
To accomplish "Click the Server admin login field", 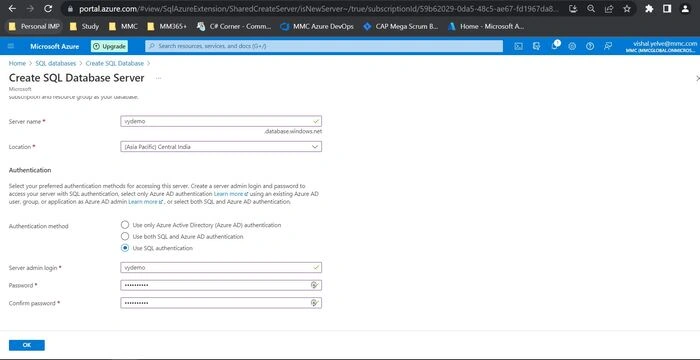I will coord(221,268).
